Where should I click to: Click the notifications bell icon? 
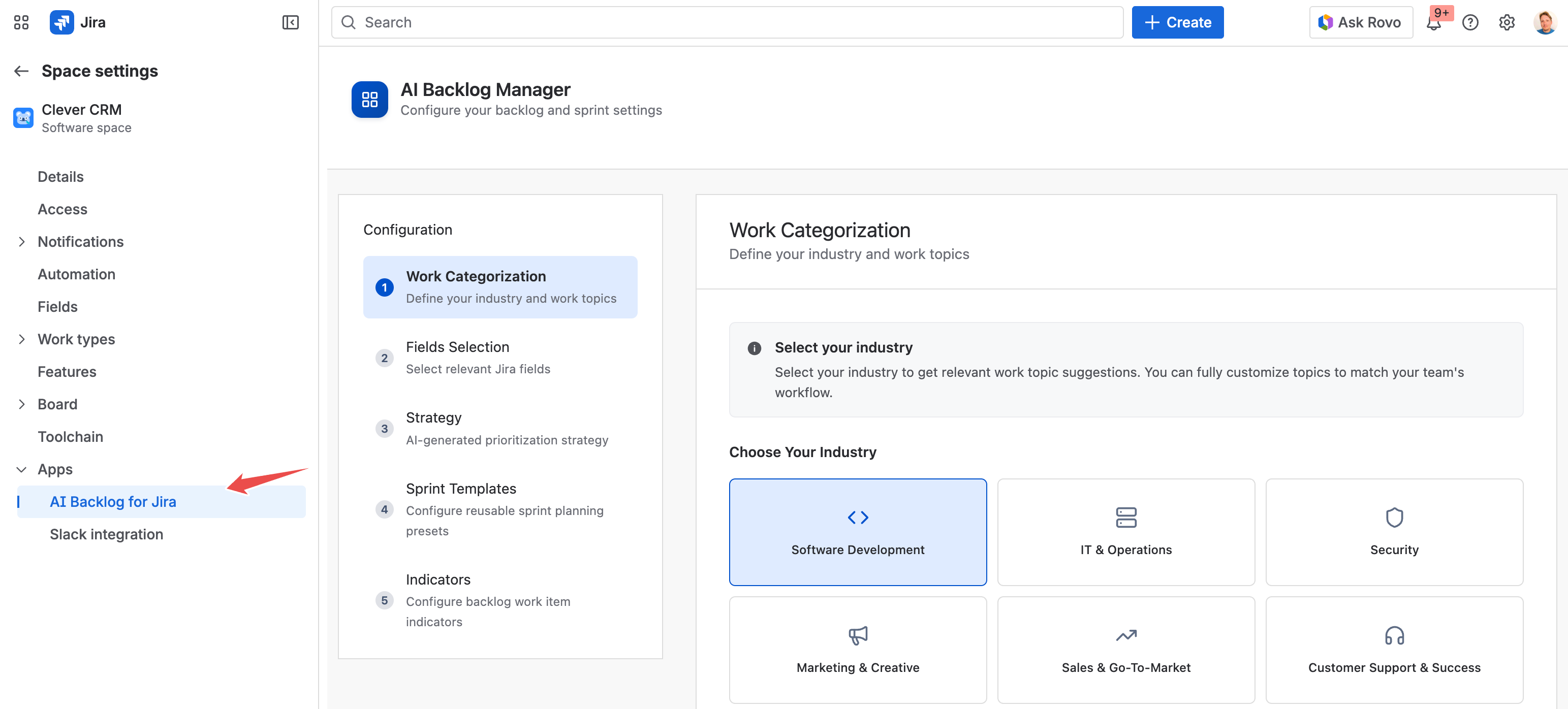1433,23
